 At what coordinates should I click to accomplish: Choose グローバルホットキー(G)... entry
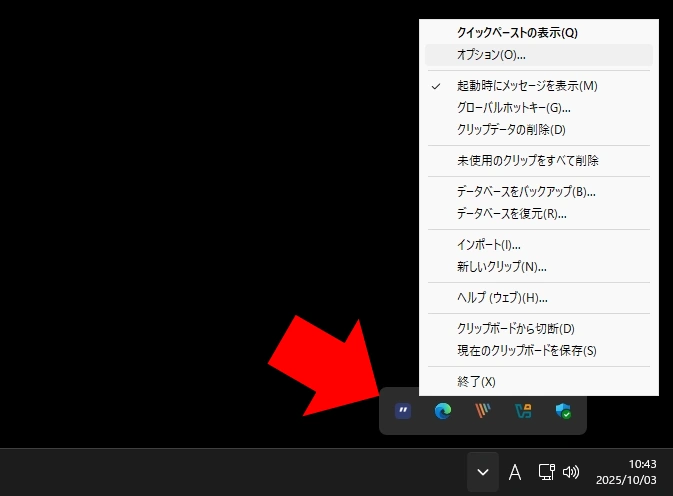point(514,108)
